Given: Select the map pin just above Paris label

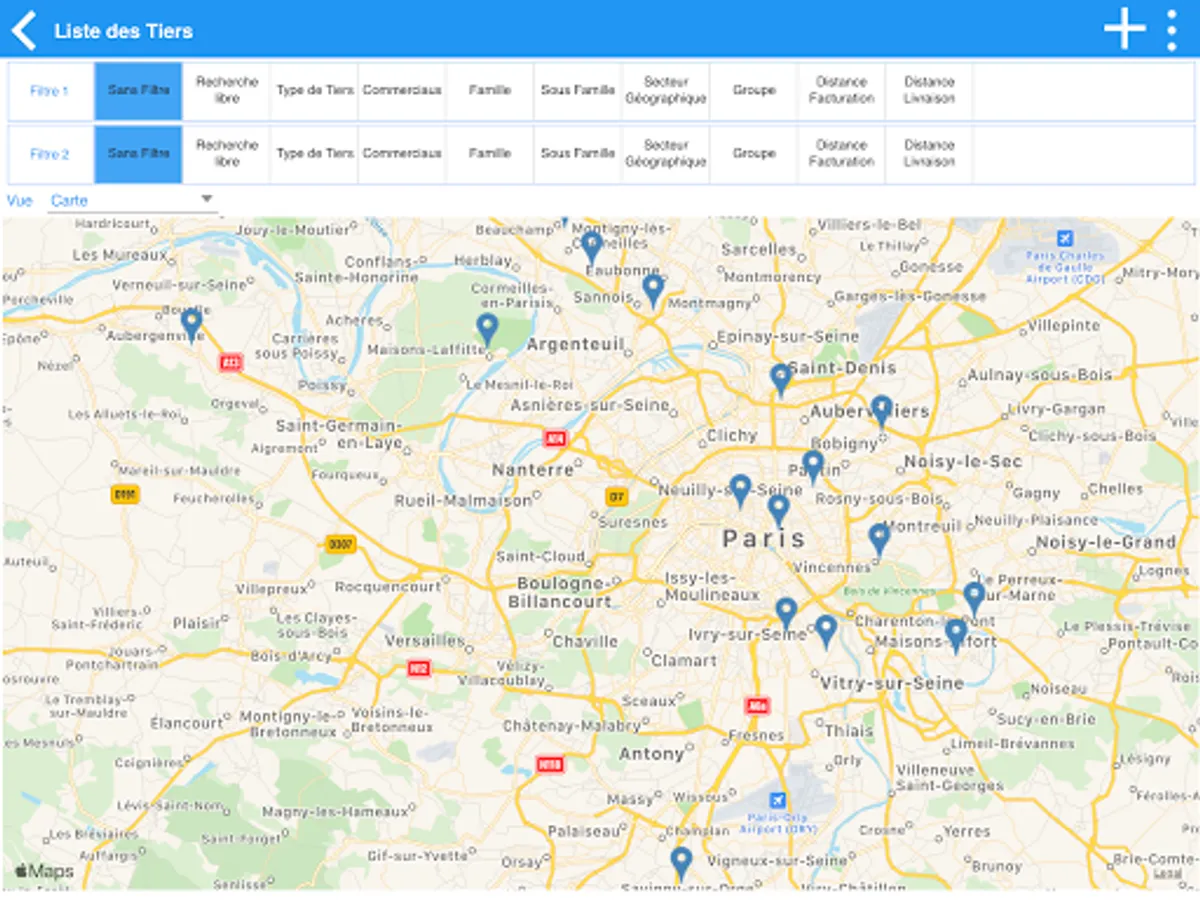Looking at the screenshot, I should tap(778, 512).
